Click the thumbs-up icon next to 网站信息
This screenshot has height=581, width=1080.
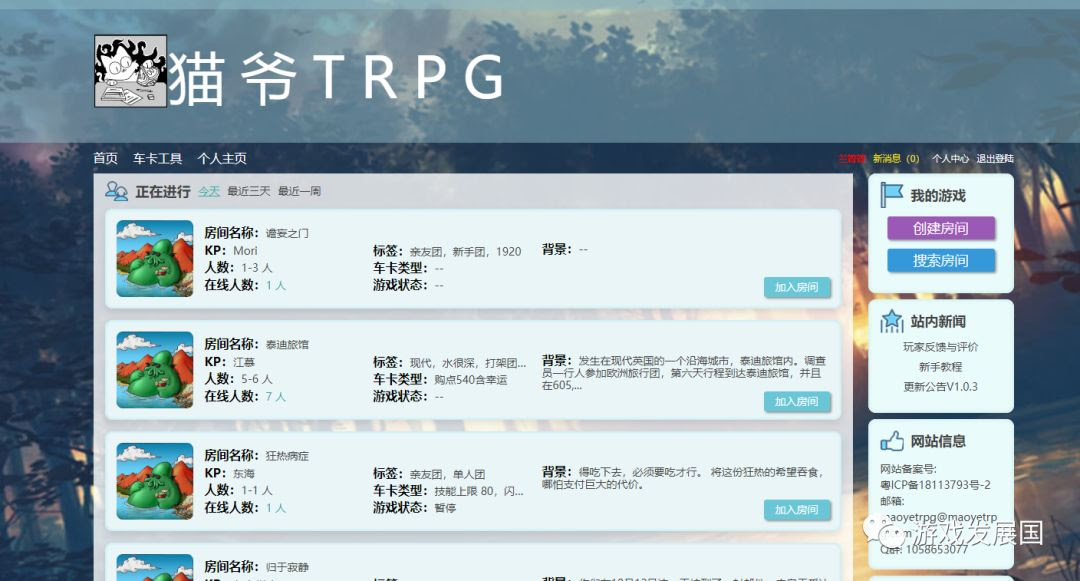pos(892,441)
